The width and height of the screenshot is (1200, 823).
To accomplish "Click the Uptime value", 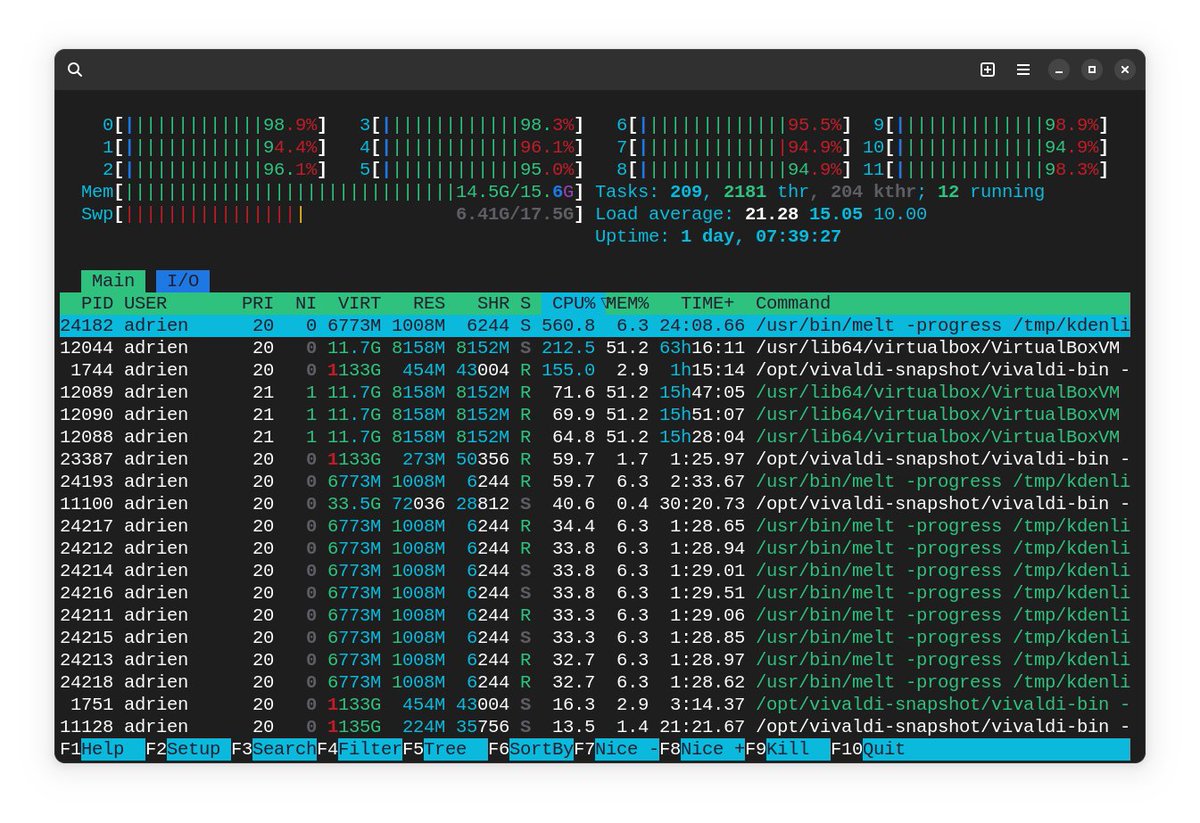I will click(x=761, y=237).
